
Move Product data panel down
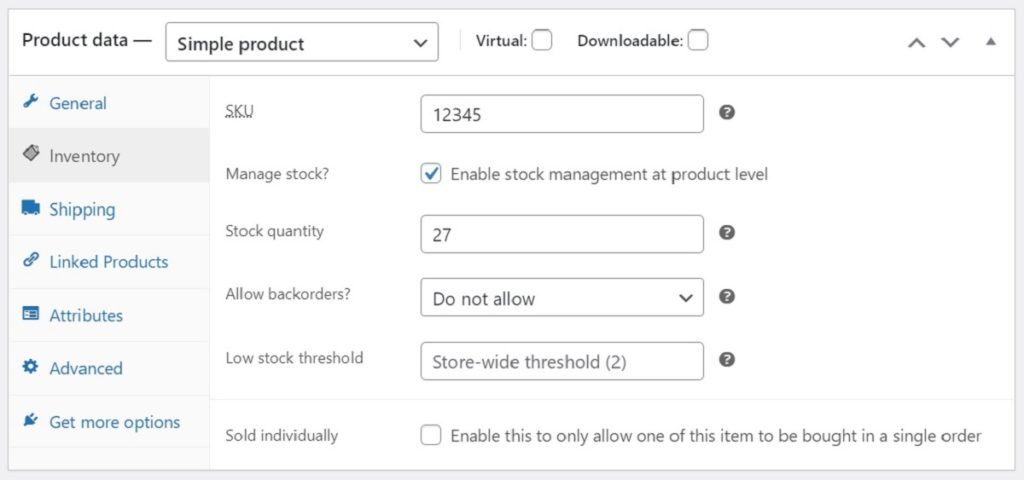(950, 43)
